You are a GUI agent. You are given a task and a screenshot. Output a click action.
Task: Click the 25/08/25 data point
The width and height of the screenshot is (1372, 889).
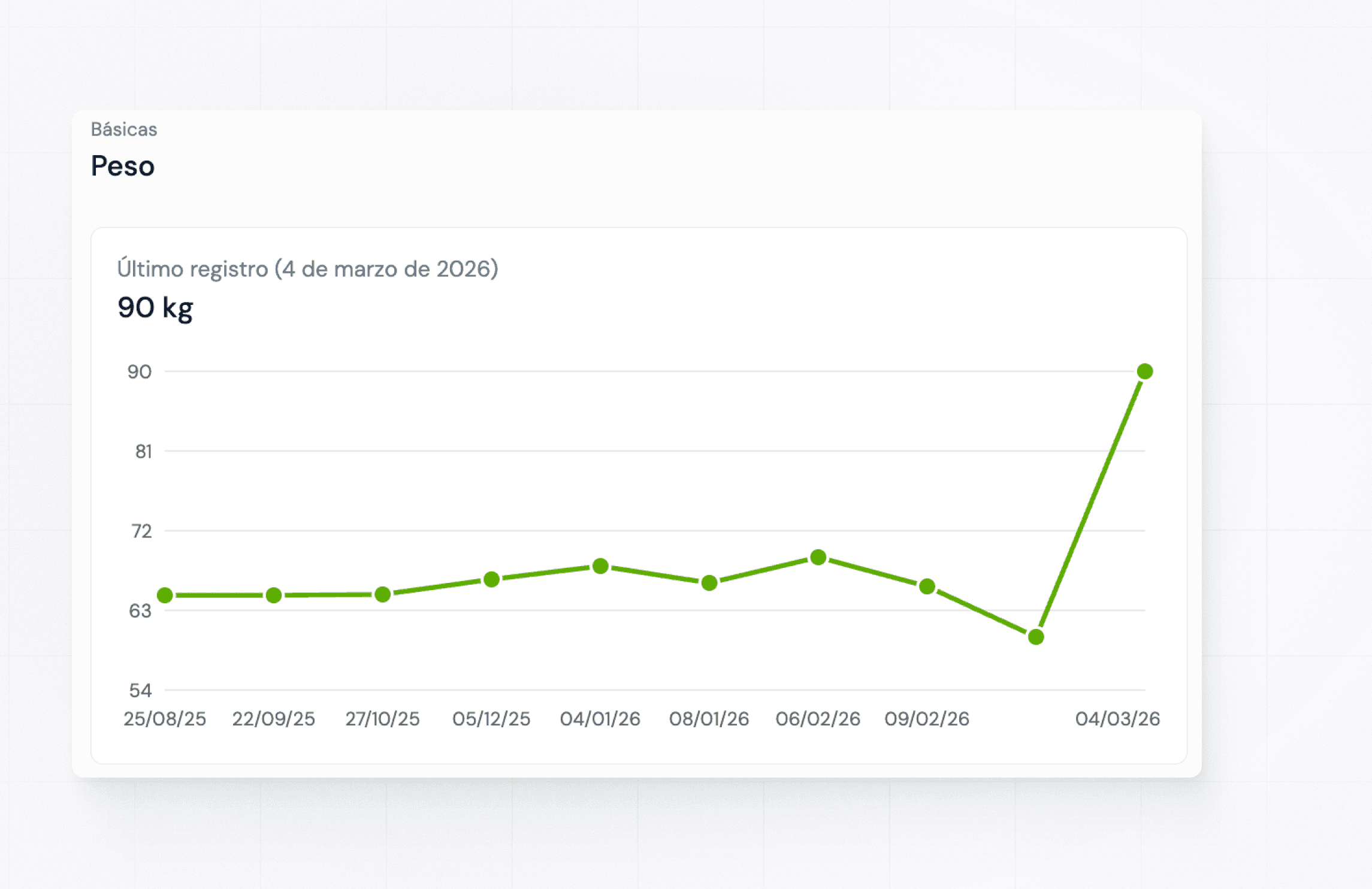[x=165, y=595]
